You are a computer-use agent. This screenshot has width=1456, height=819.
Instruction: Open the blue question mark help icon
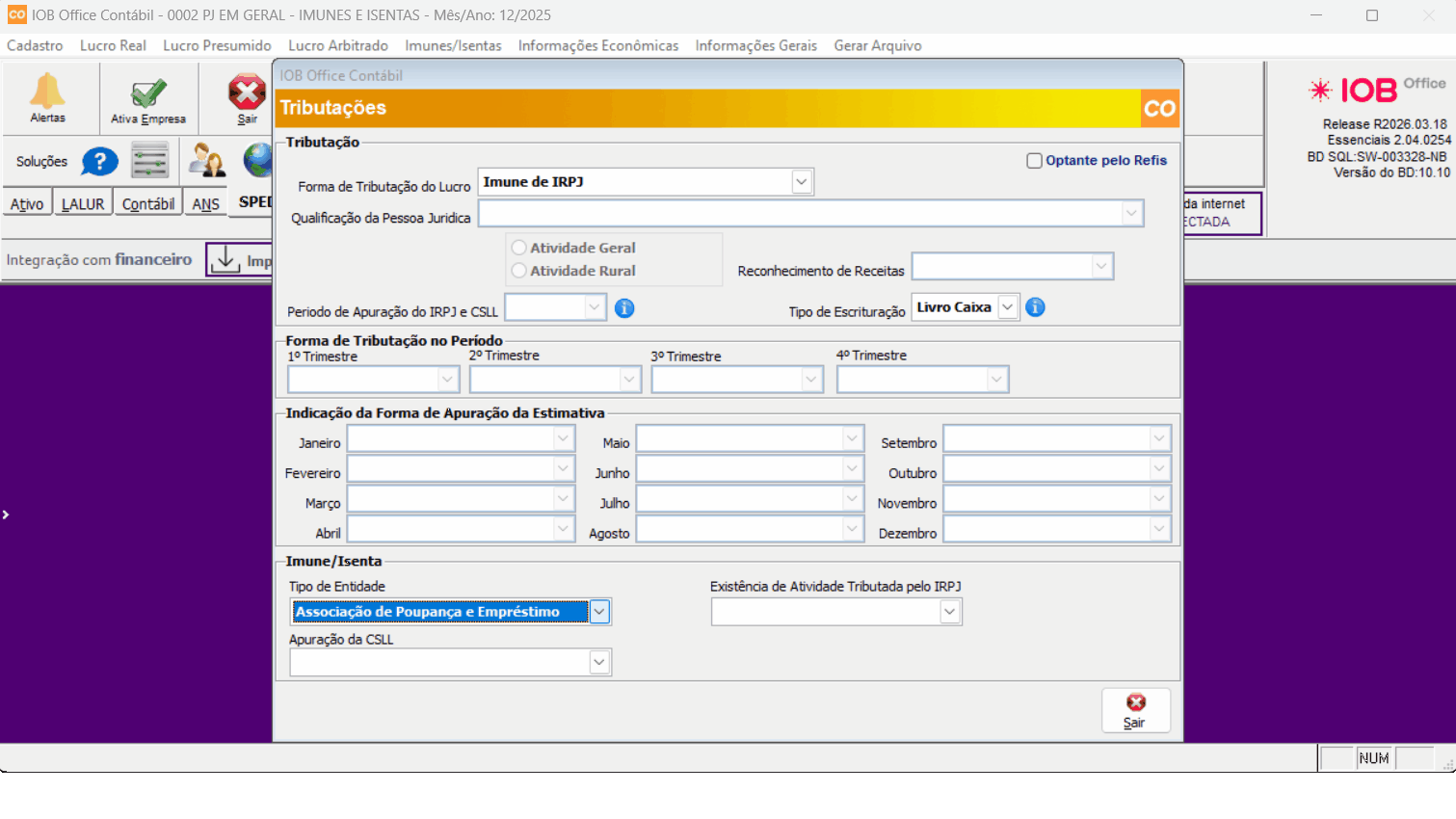tap(99, 162)
